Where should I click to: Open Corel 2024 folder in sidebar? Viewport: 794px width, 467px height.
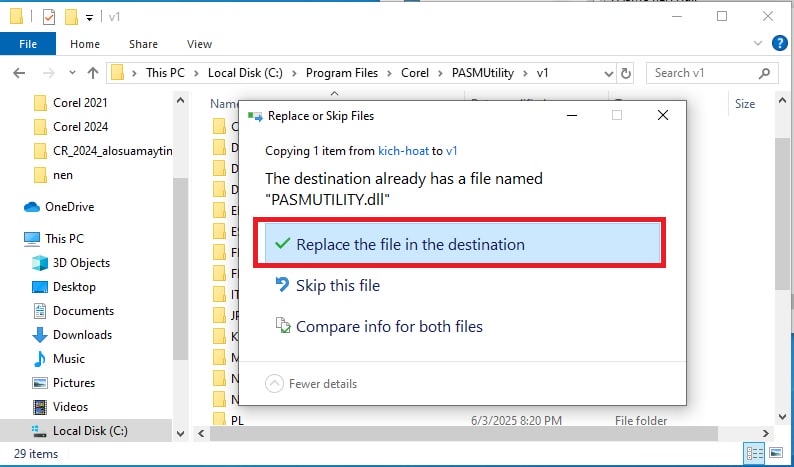[81, 127]
